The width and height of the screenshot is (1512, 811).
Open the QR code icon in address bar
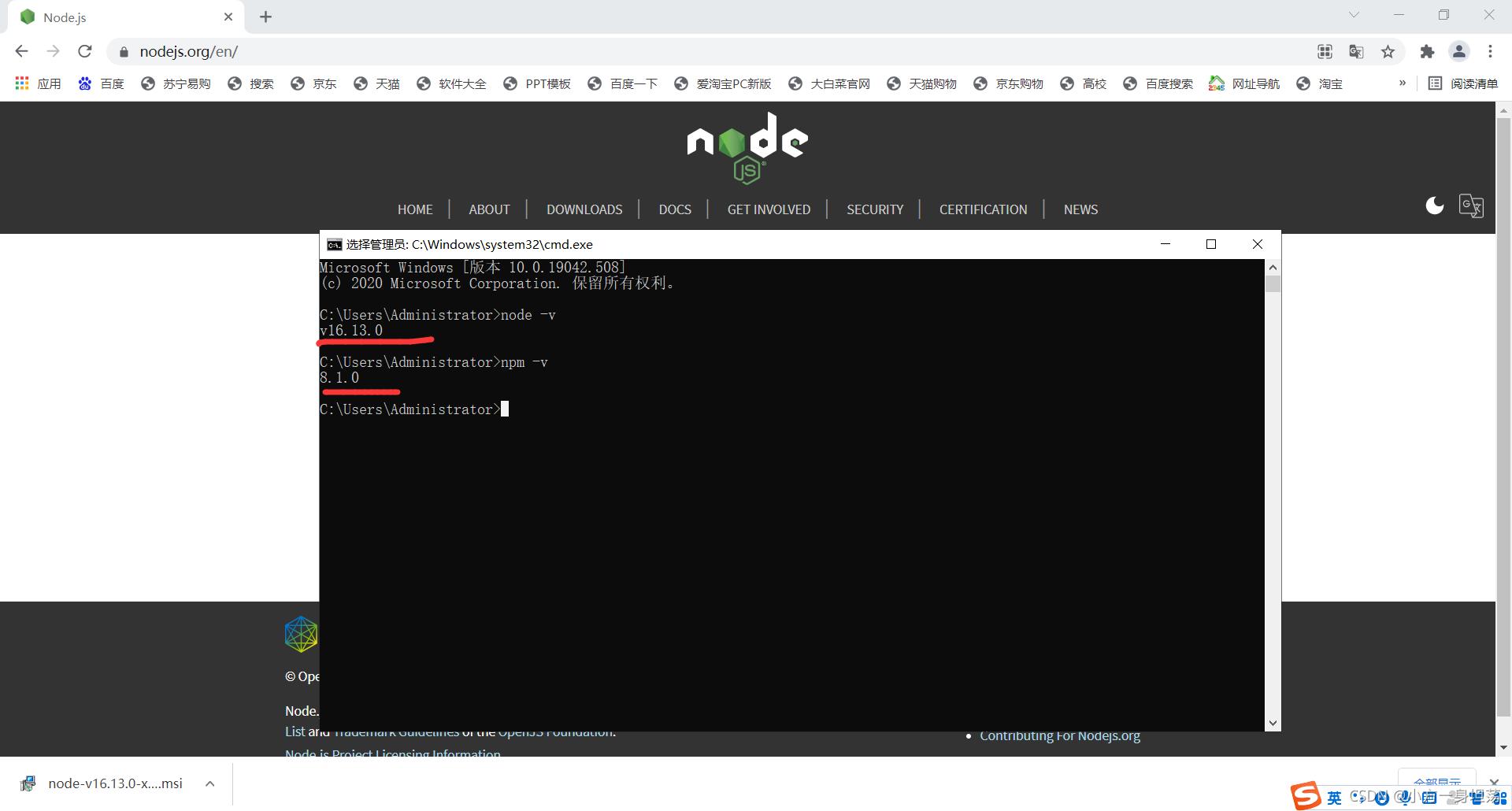(x=1325, y=51)
